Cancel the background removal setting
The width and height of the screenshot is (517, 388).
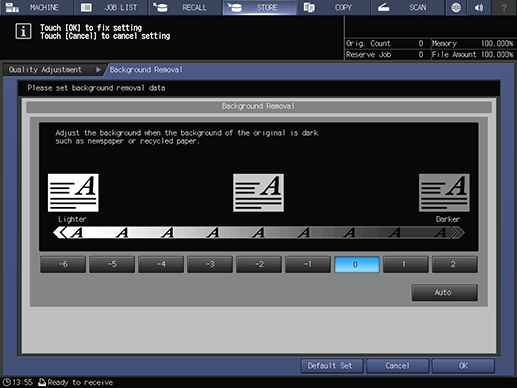[397, 366]
